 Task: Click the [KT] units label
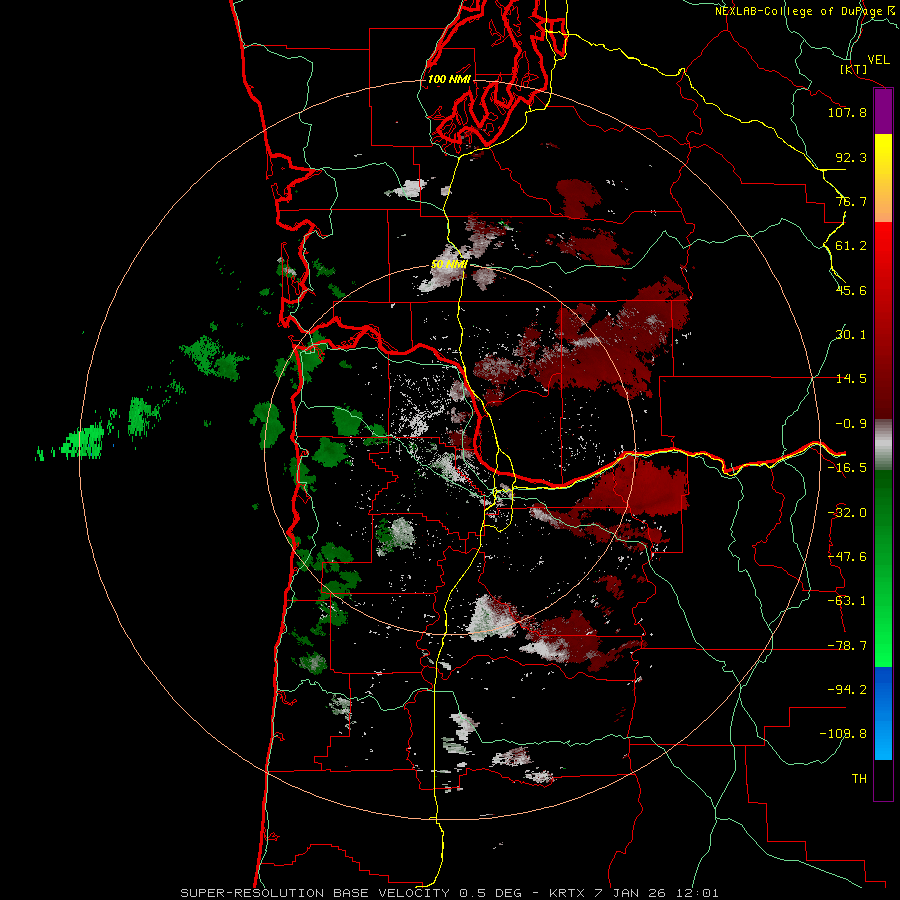(x=854, y=69)
